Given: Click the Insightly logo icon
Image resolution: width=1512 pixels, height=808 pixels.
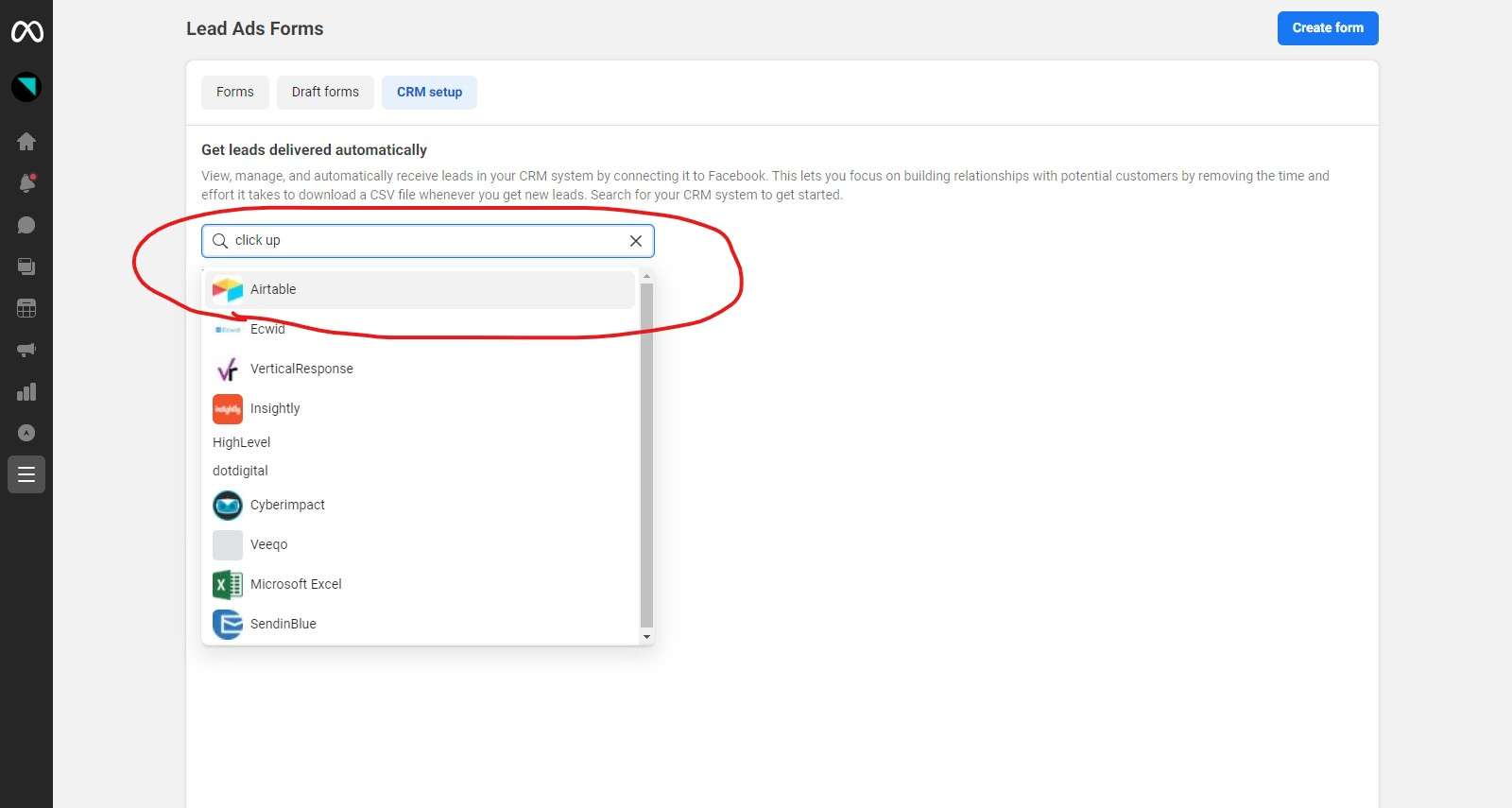Looking at the screenshot, I should pyautogui.click(x=228, y=409).
